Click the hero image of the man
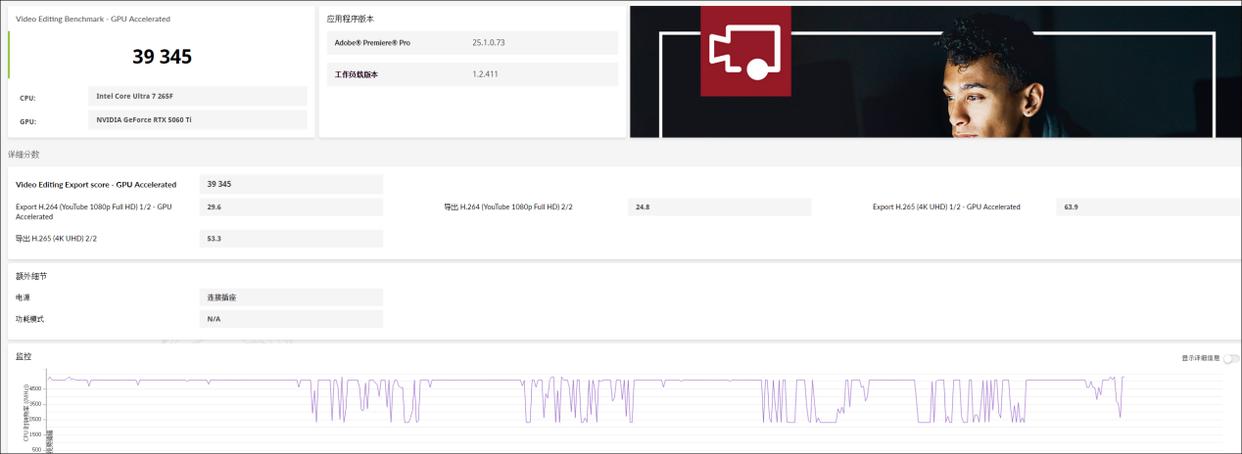1242x454 pixels. click(990, 80)
